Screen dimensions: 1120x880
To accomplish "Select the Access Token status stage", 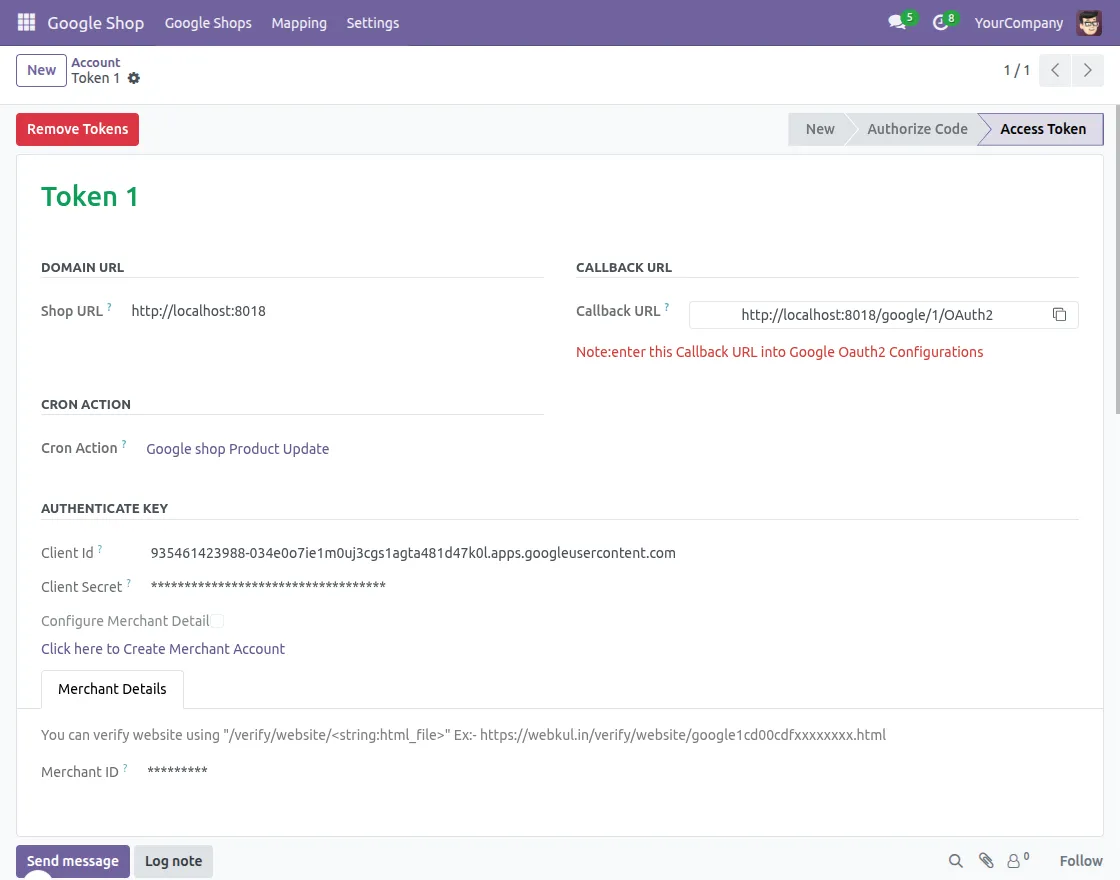I will tap(1042, 129).
